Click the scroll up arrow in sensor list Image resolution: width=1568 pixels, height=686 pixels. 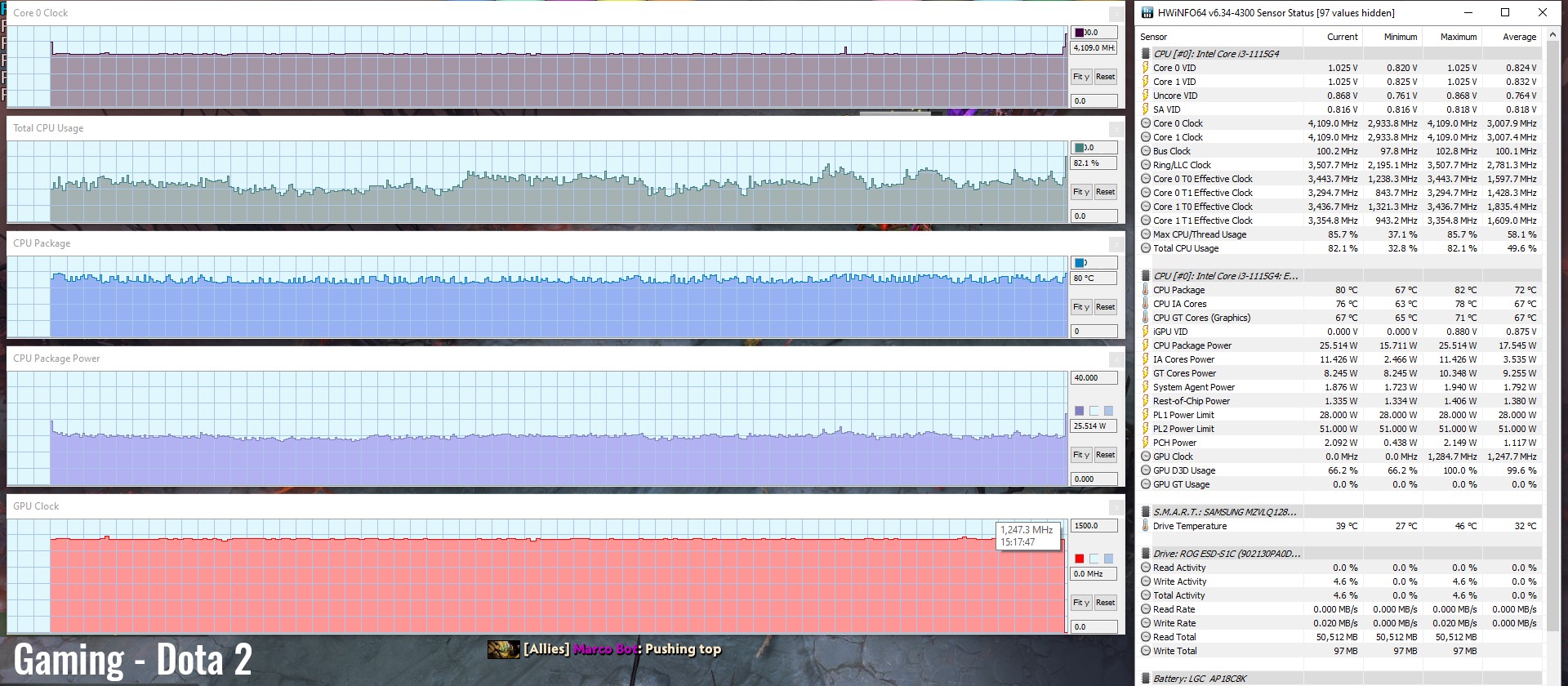[x=1552, y=37]
